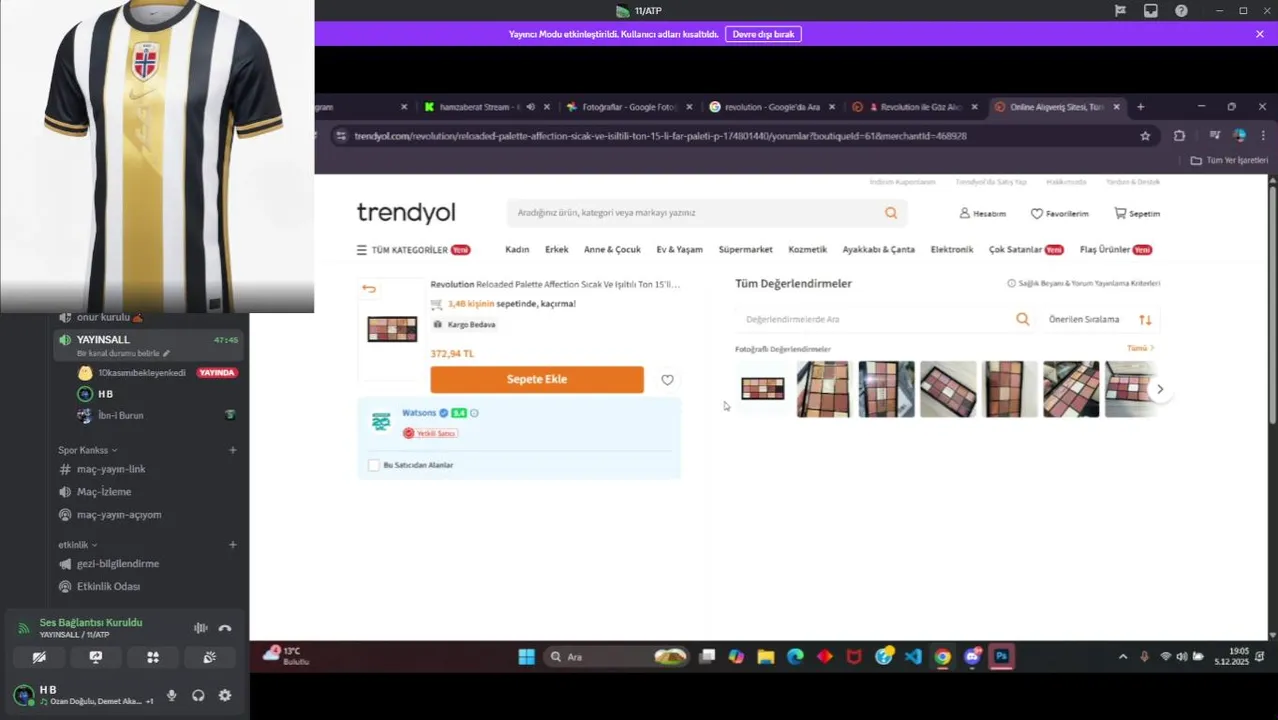
Task: Open 'Favorilerim' link
Action: point(1059,214)
